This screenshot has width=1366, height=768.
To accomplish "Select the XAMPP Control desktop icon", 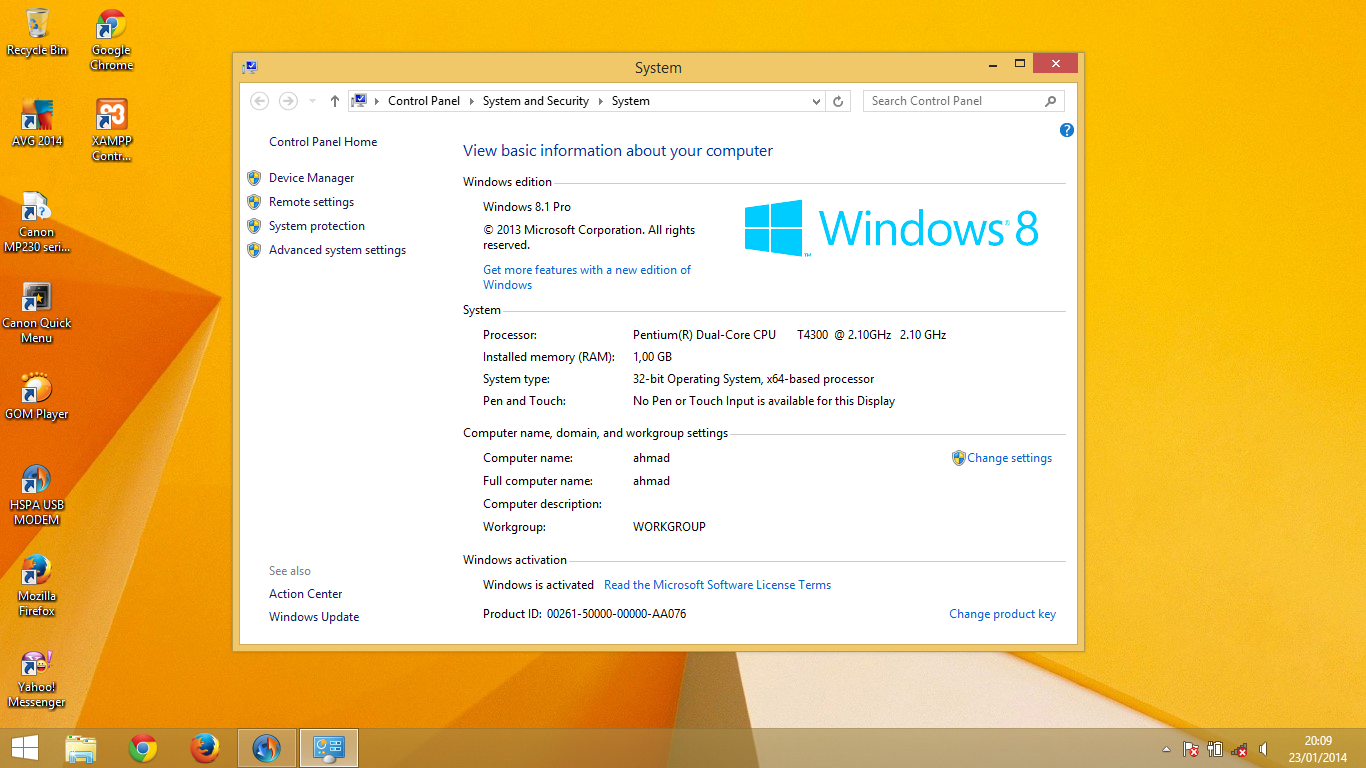I will 111,130.
